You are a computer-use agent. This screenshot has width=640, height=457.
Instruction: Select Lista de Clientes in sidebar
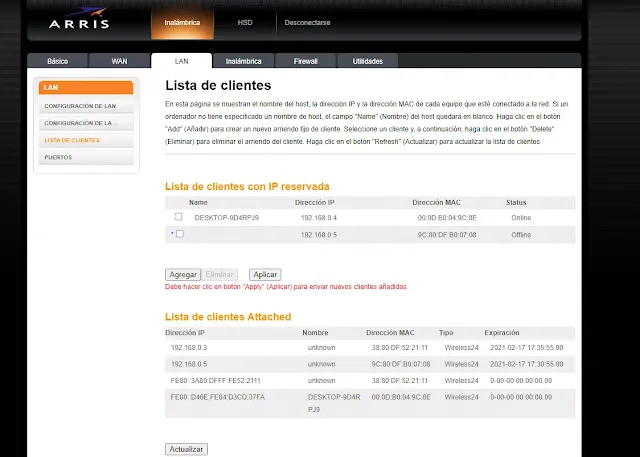pos(86,140)
